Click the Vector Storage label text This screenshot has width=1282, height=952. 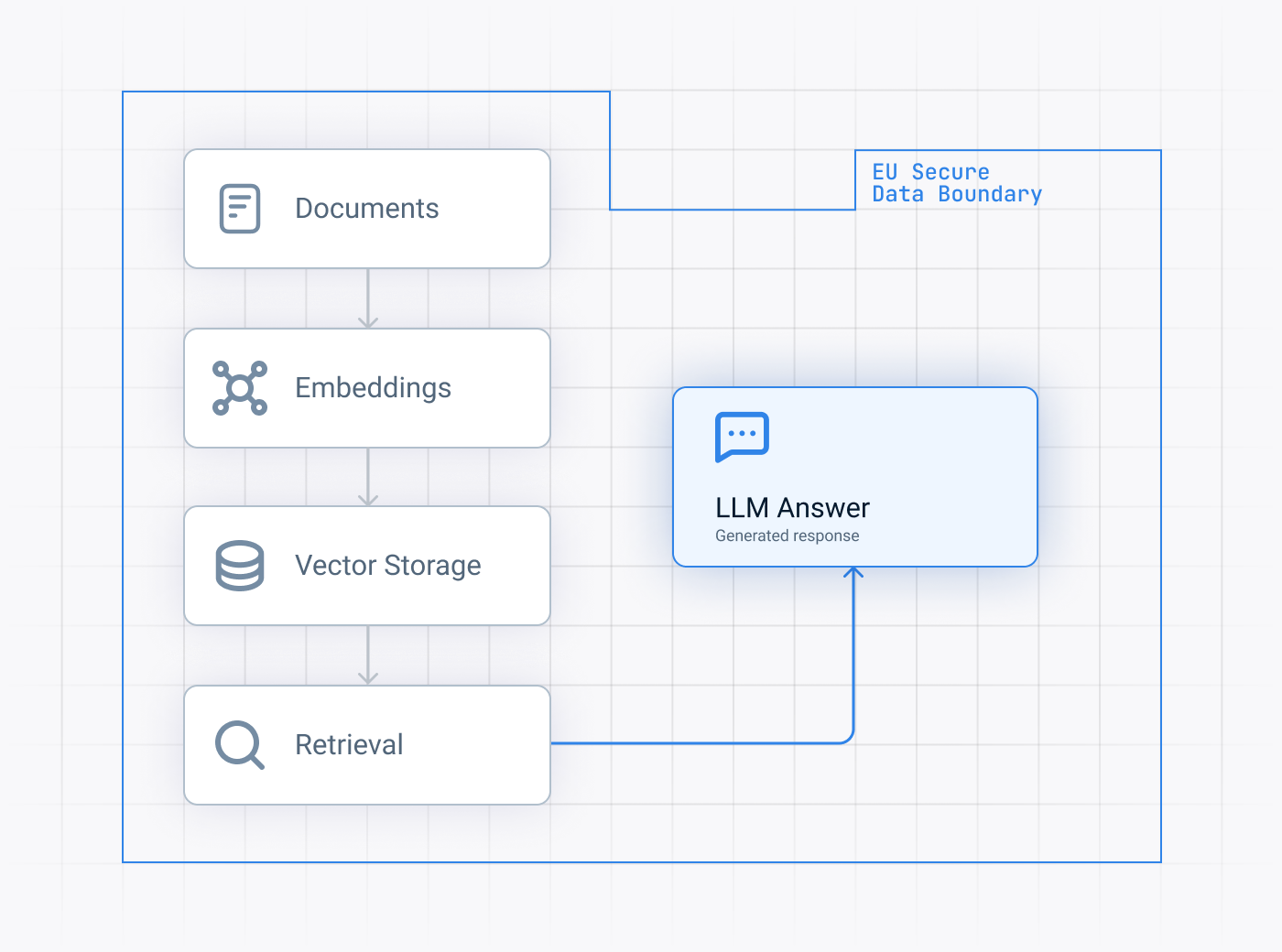click(388, 566)
